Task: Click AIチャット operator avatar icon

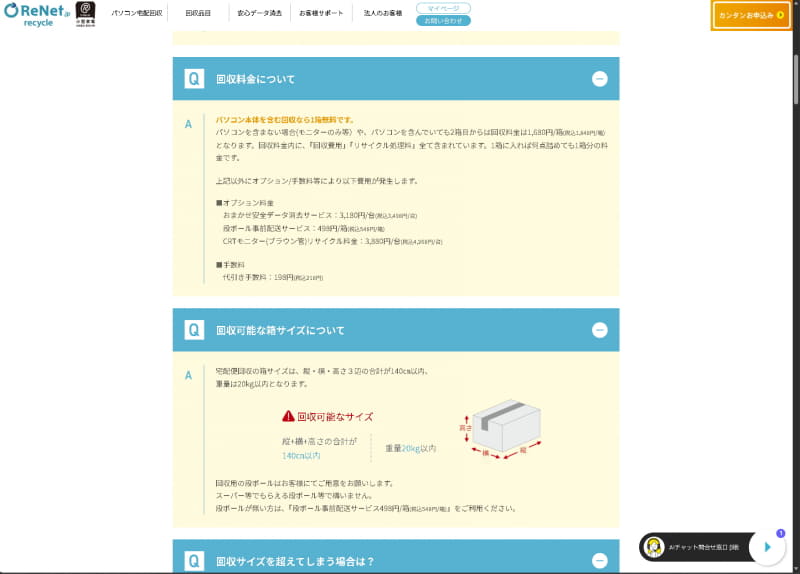Action: click(x=655, y=547)
